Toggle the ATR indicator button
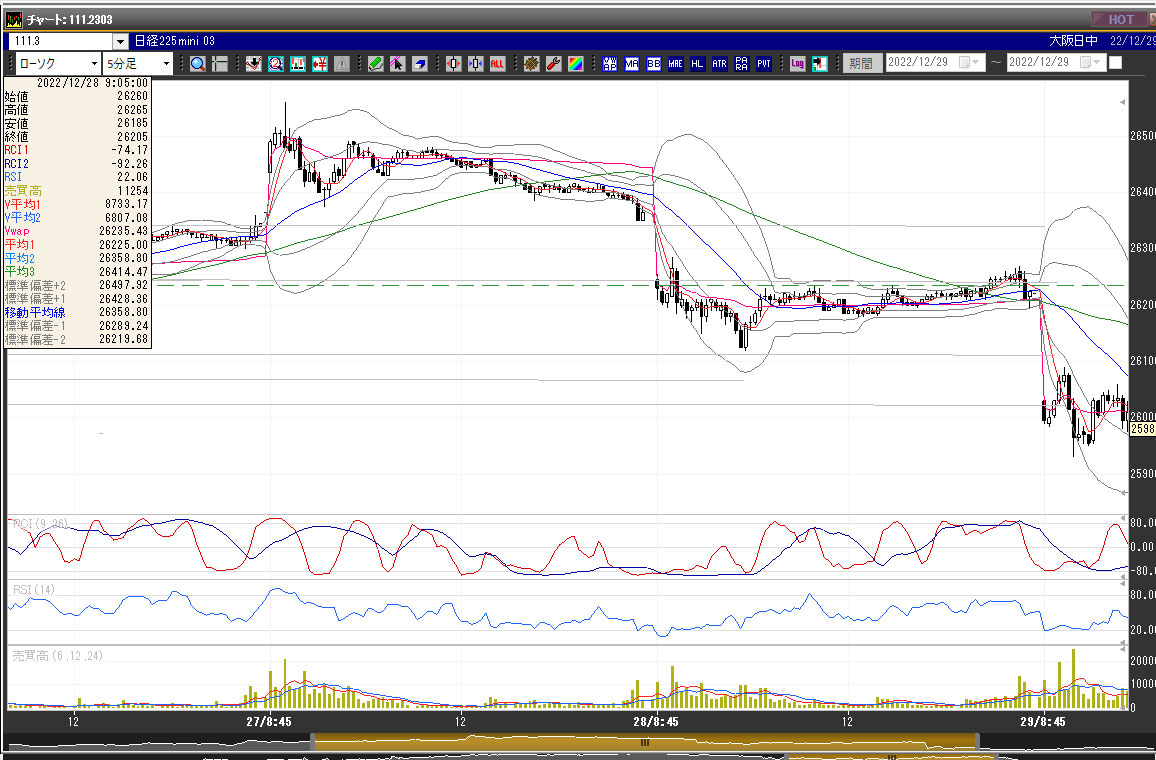This screenshot has width=1156, height=760. [720, 64]
